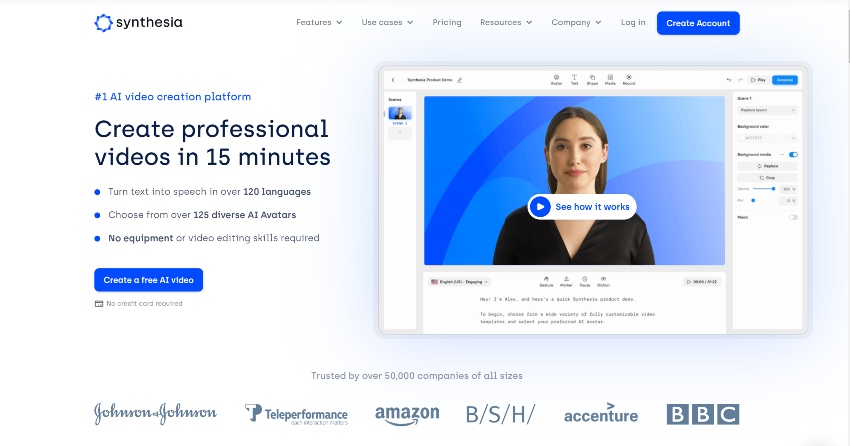
Task: Open the Background media more options ellipsis
Action: [782, 154]
